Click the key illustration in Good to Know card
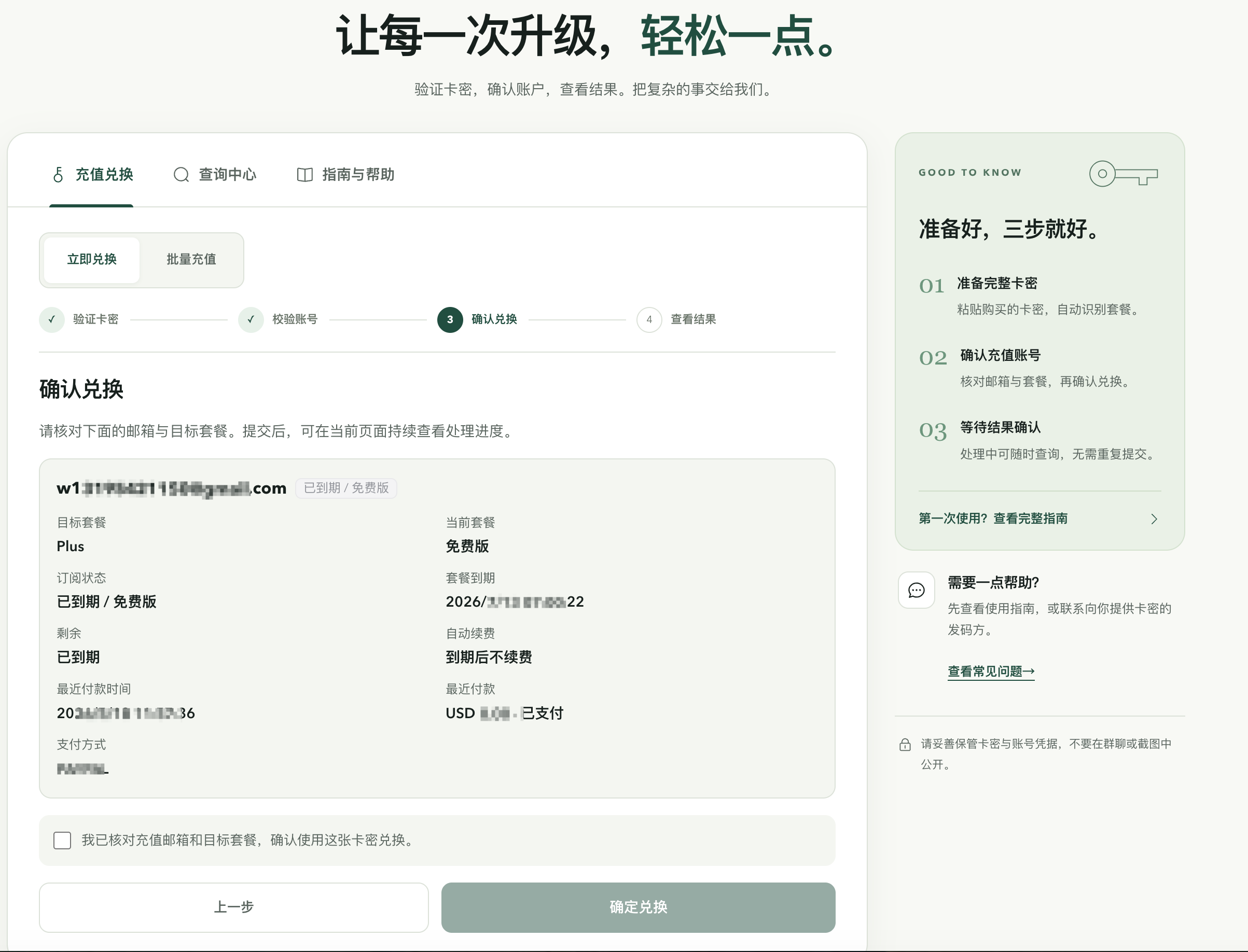The height and width of the screenshot is (952, 1248). point(1124,174)
